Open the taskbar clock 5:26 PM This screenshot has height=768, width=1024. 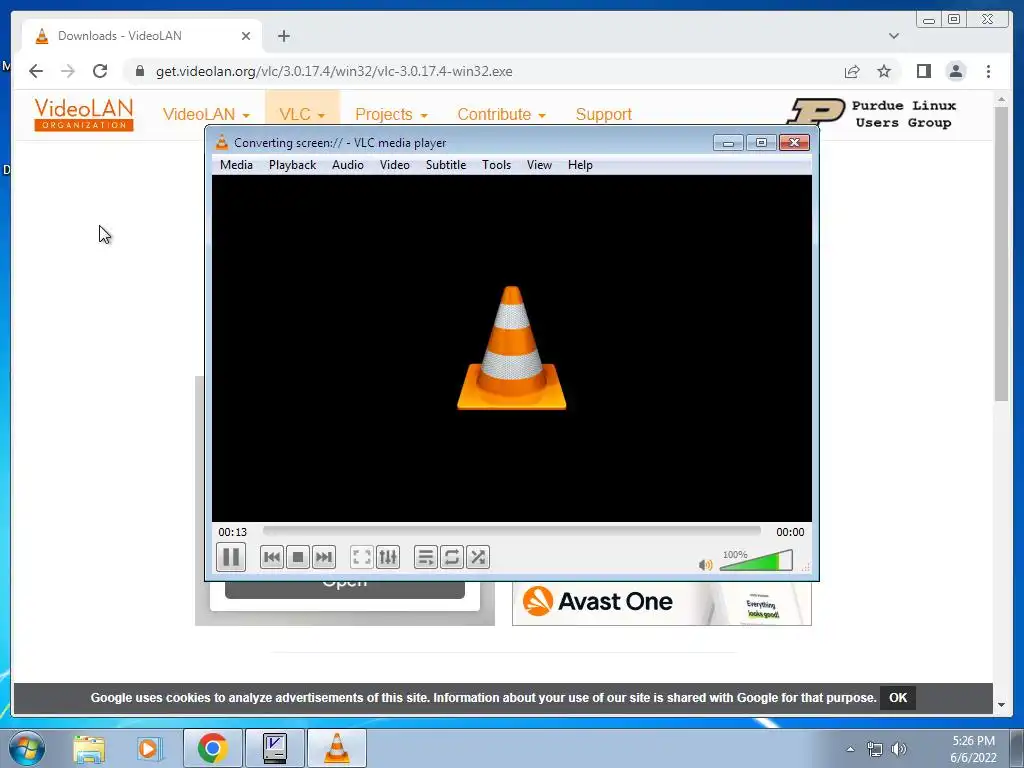973,749
